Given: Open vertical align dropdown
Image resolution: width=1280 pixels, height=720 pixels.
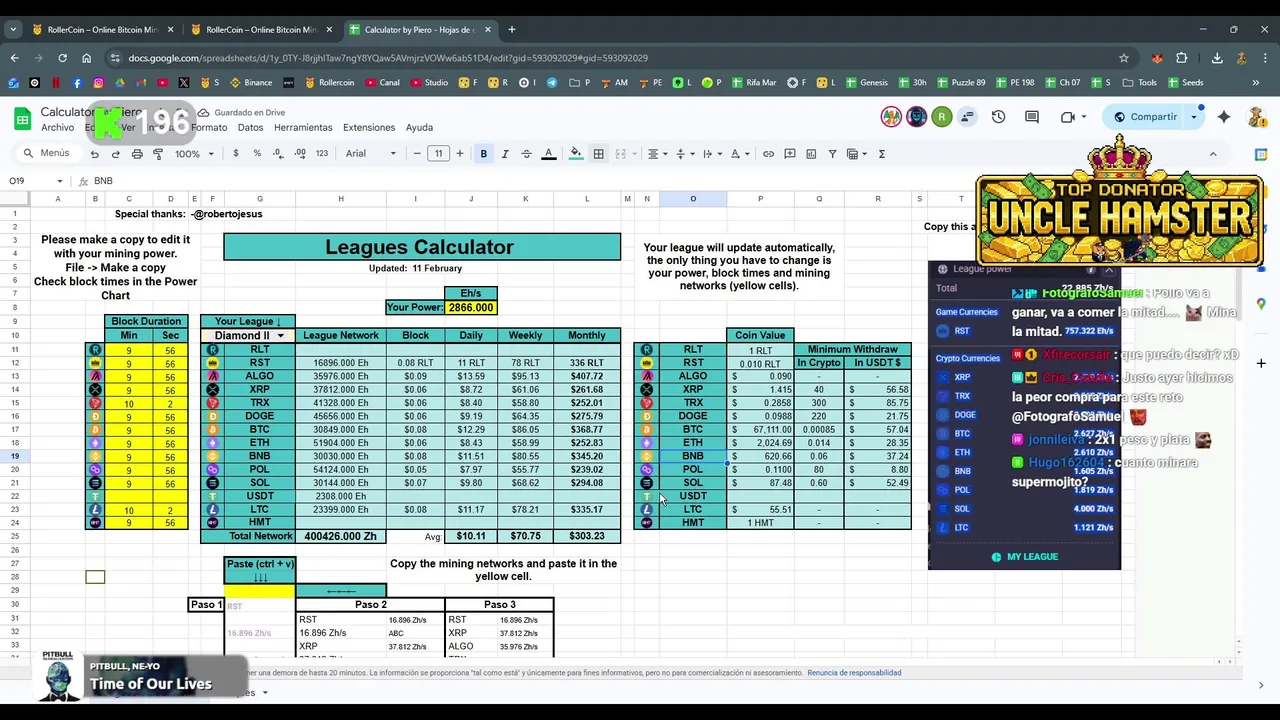Looking at the screenshot, I should pyautogui.click(x=684, y=154).
